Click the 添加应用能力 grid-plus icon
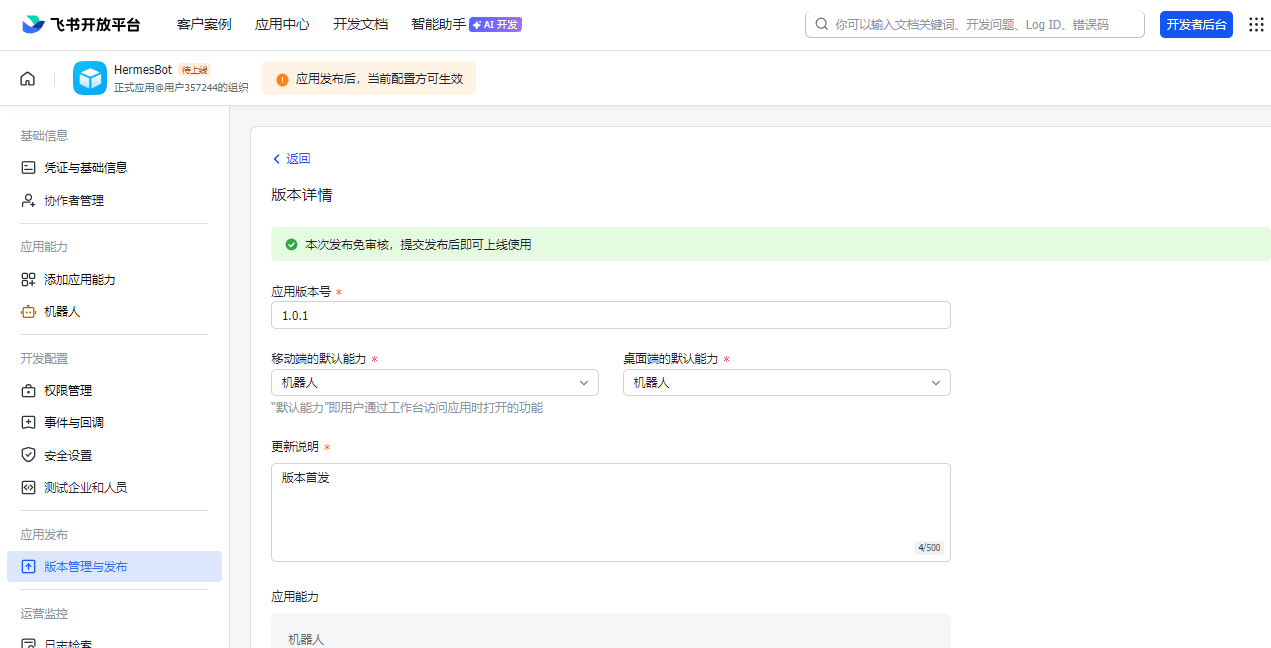This screenshot has width=1271, height=648. 28,280
